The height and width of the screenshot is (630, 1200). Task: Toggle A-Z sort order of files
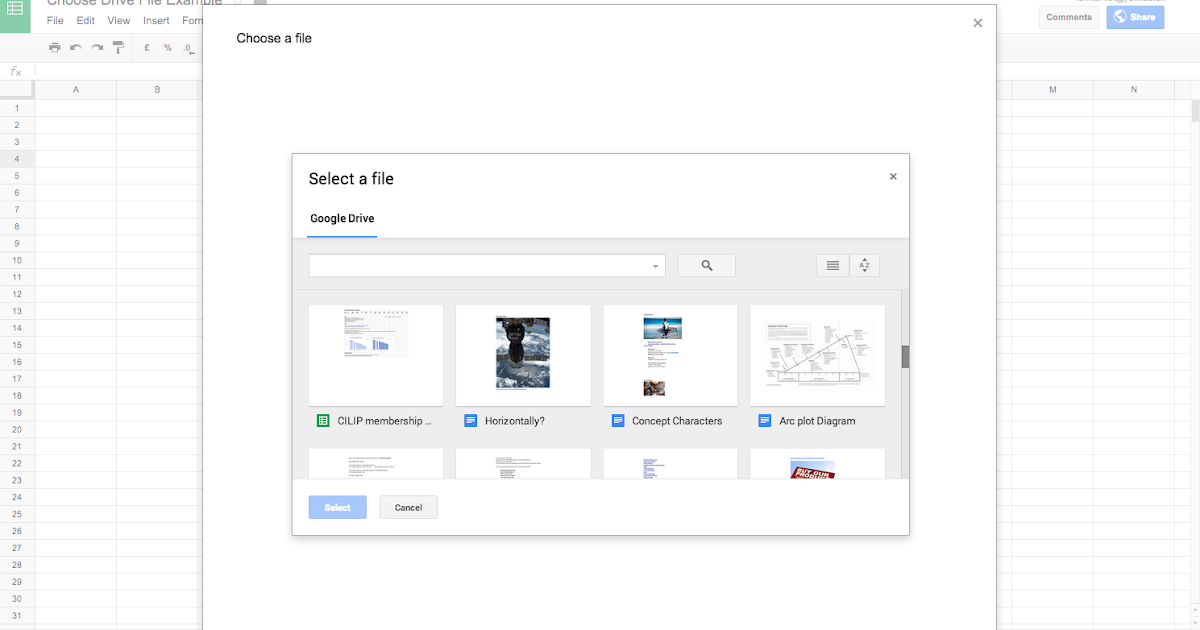tap(864, 265)
